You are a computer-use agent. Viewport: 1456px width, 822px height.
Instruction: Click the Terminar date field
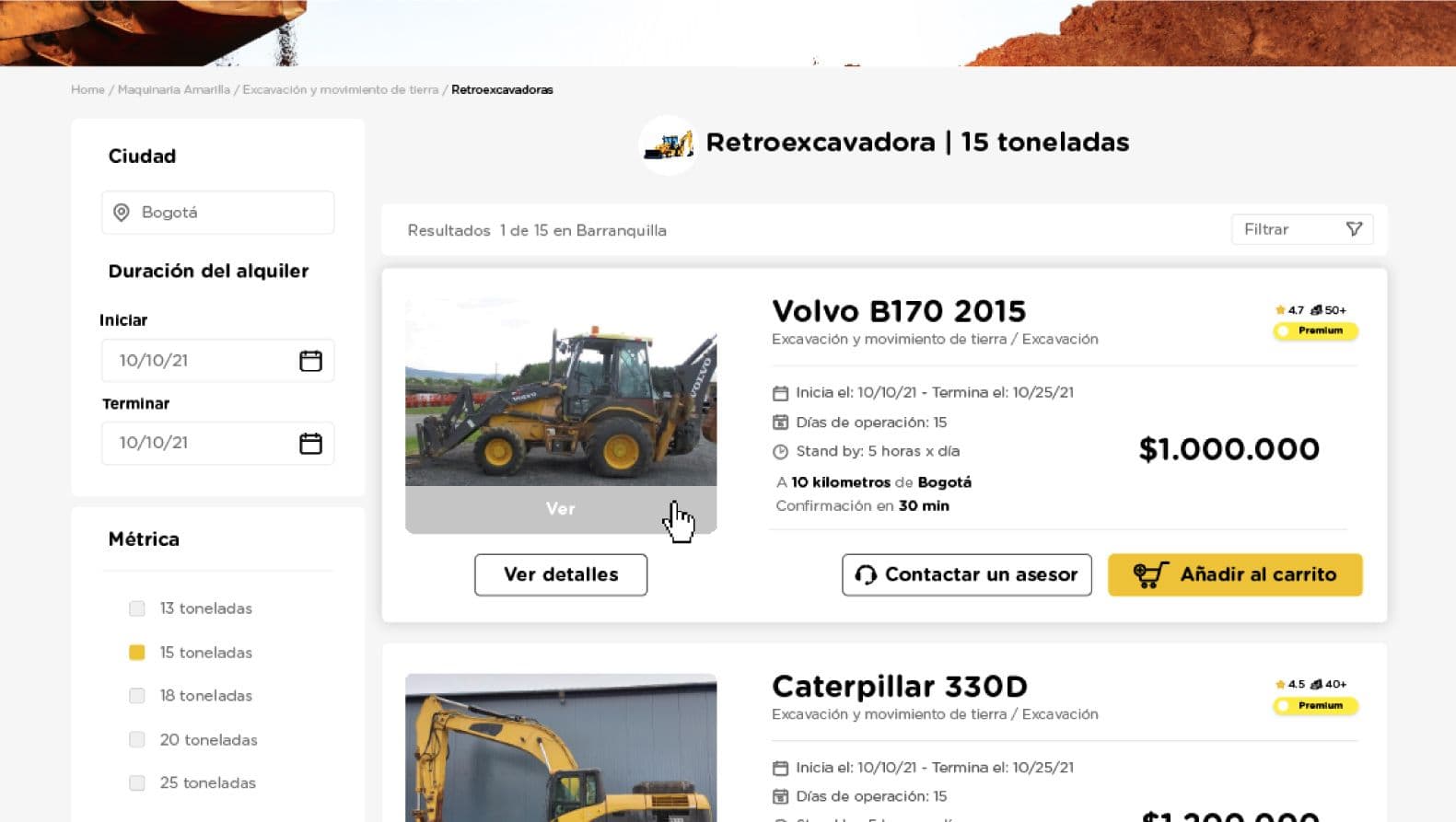(x=217, y=443)
